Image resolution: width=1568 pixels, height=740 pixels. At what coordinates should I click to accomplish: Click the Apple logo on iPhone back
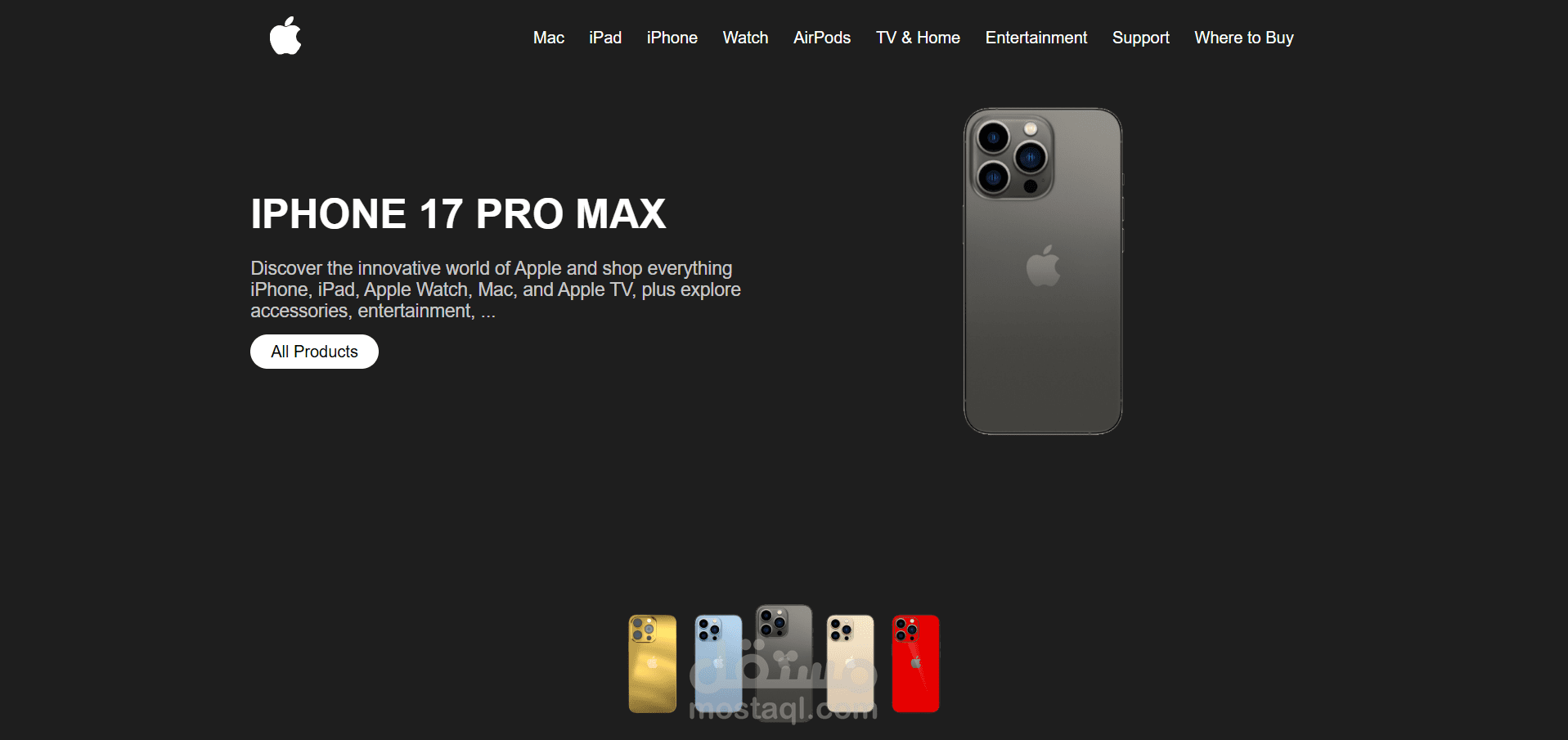tap(1043, 266)
